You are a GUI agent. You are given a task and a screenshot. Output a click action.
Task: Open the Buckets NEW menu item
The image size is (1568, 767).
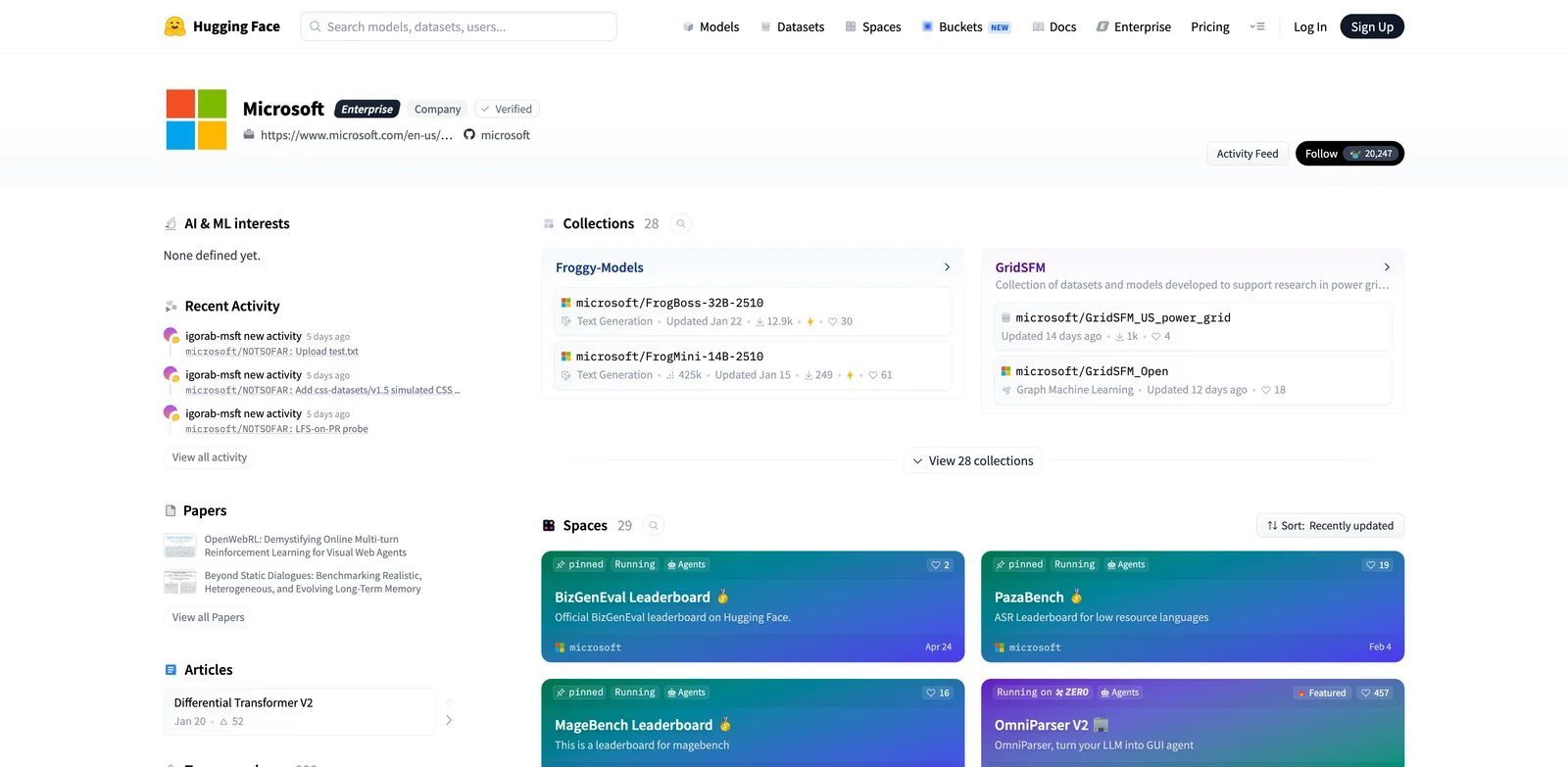pyautogui.click(x=965, y=27)
